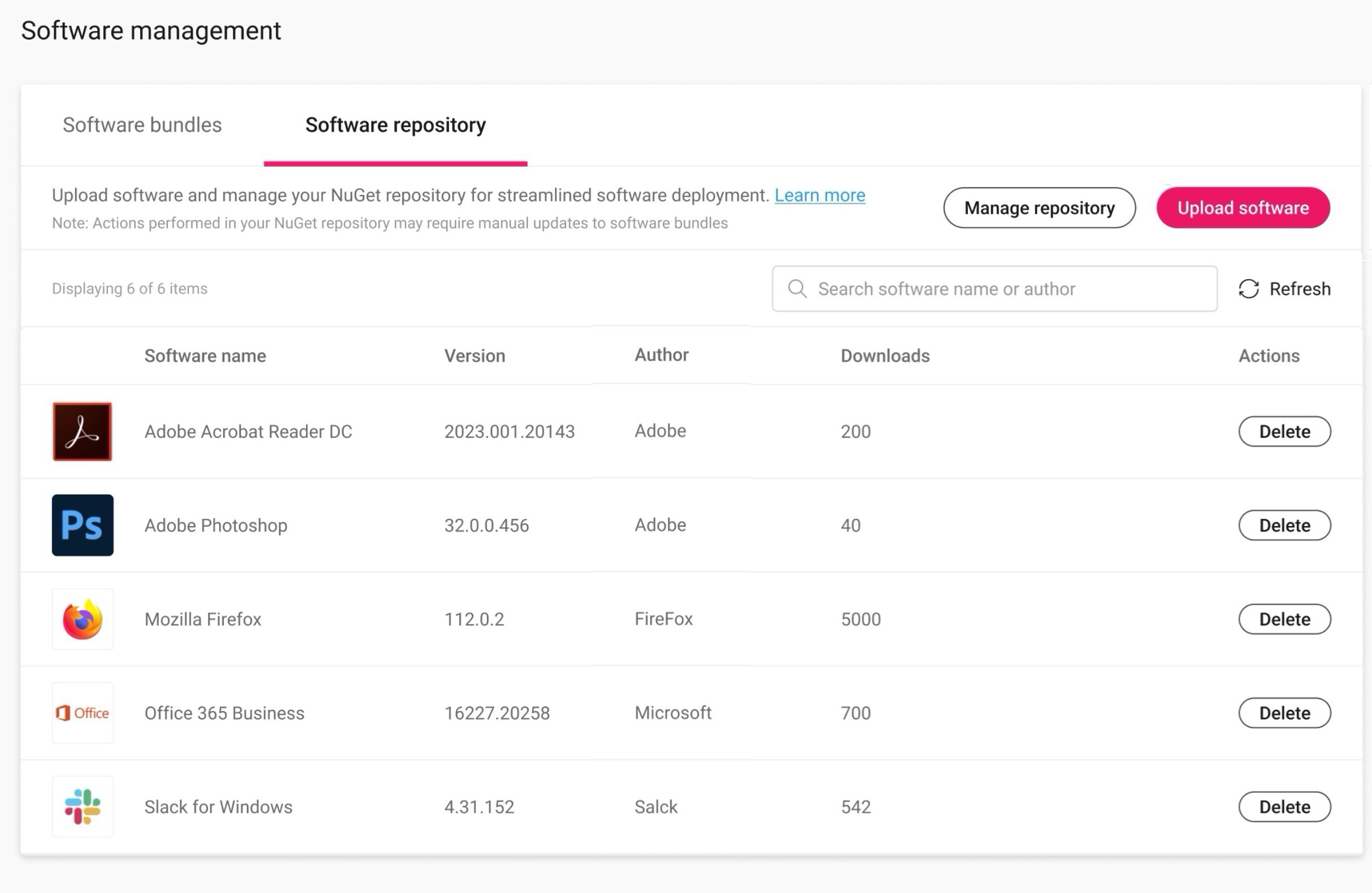Viewport: 1372px width, 893px height.
Task: Select the Mozilla Firefox name text
Action: pyautogui.click(x=202, y=619)
